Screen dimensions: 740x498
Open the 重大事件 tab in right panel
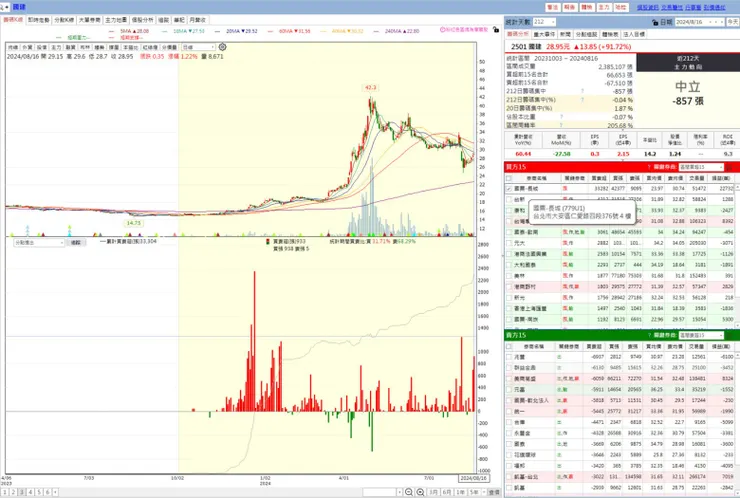[544, 34]
